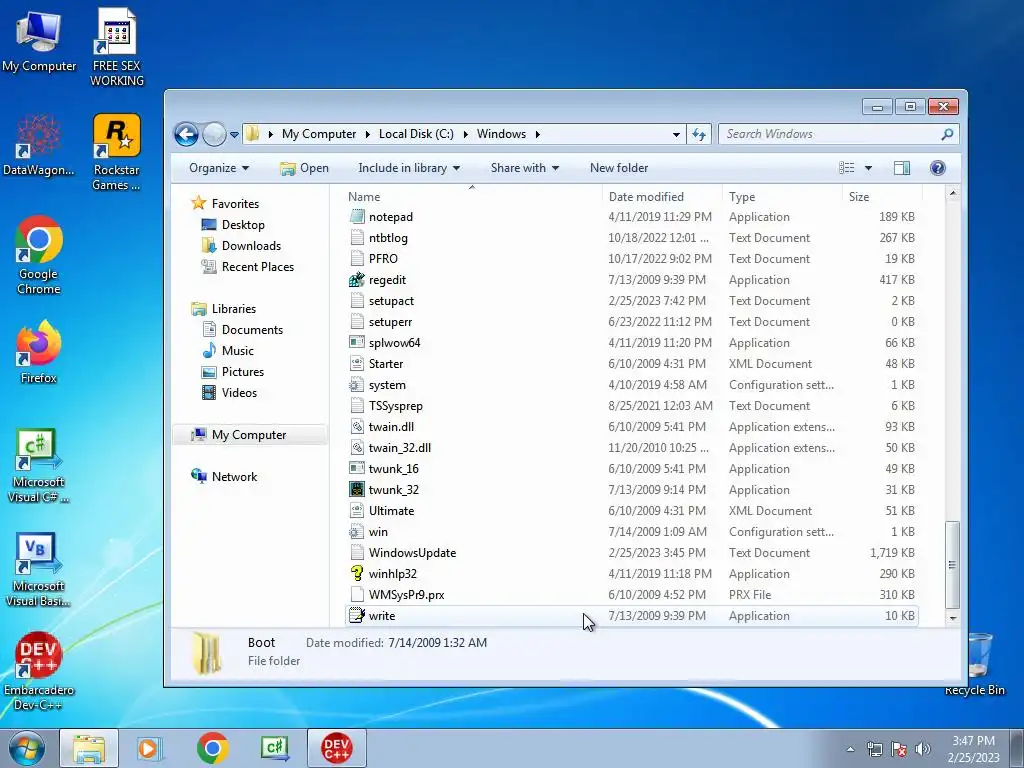Open the view options dropdown arrow
The width and height of the screenshot is (1024, 768).
868,168
